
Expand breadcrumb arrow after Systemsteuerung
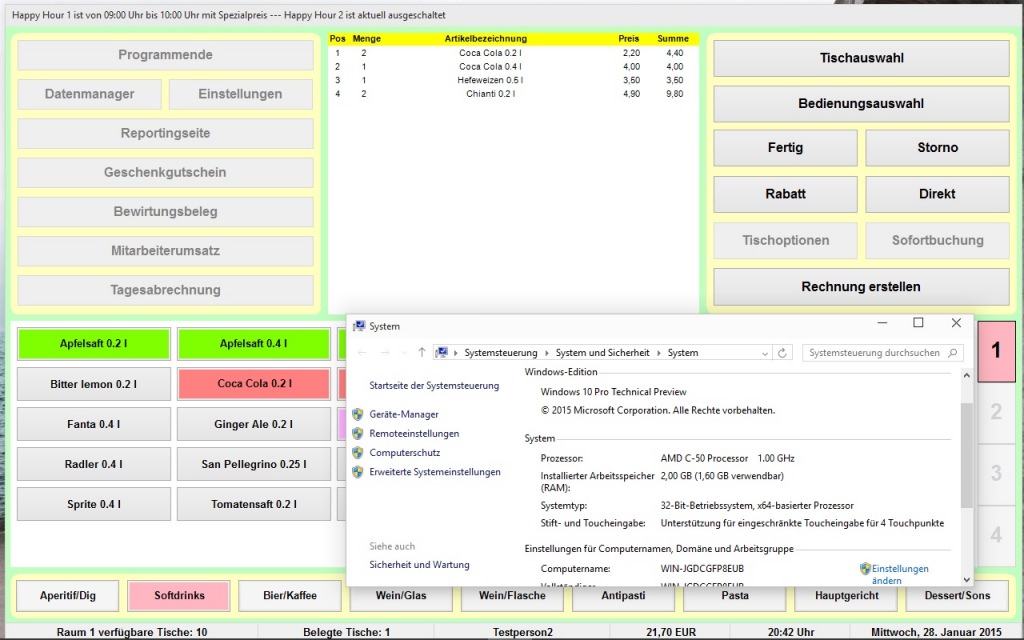pos(547,353)
